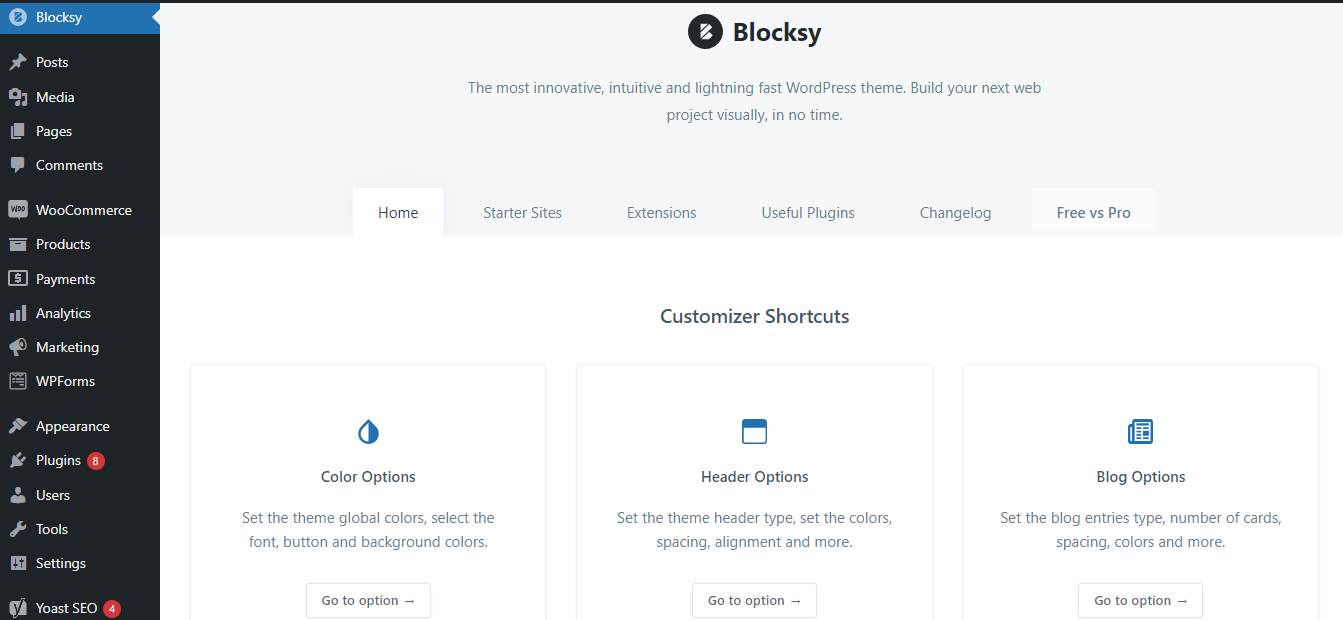Click the Blocksy logo in page header
The image size is (1343, 620).
click(x=705, y=32)
